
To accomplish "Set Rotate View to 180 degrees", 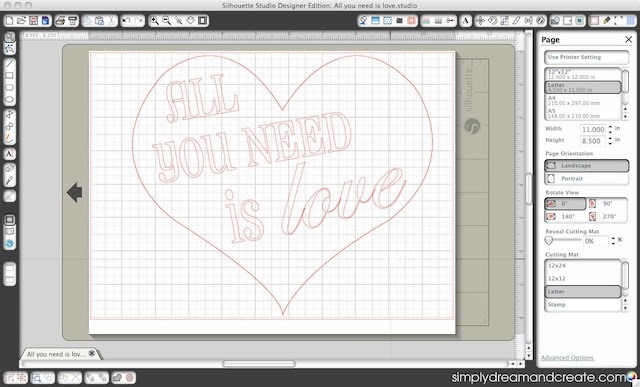I will [565, 216].
